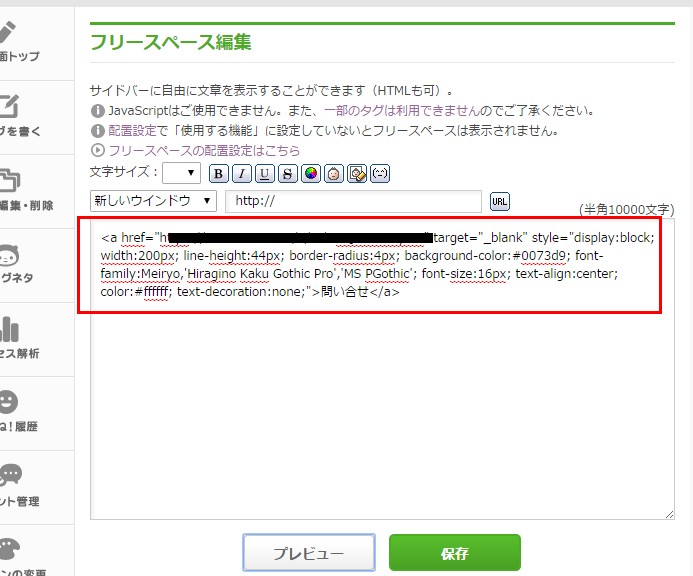Click the フリースペース編集 page heading
Image resolution: width=693 pixels, height=576 pixels.
click(x=171, y=42)
